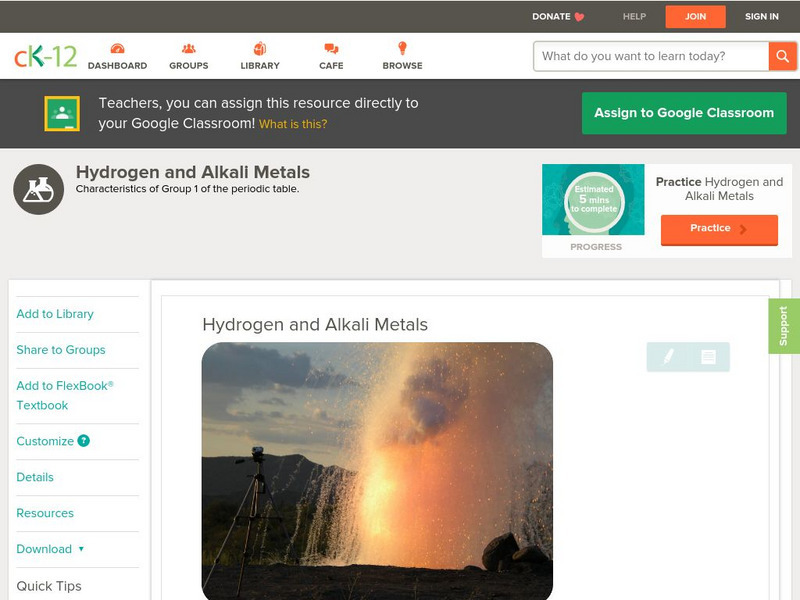Click the Customize help question mark icon

(84, 441)
